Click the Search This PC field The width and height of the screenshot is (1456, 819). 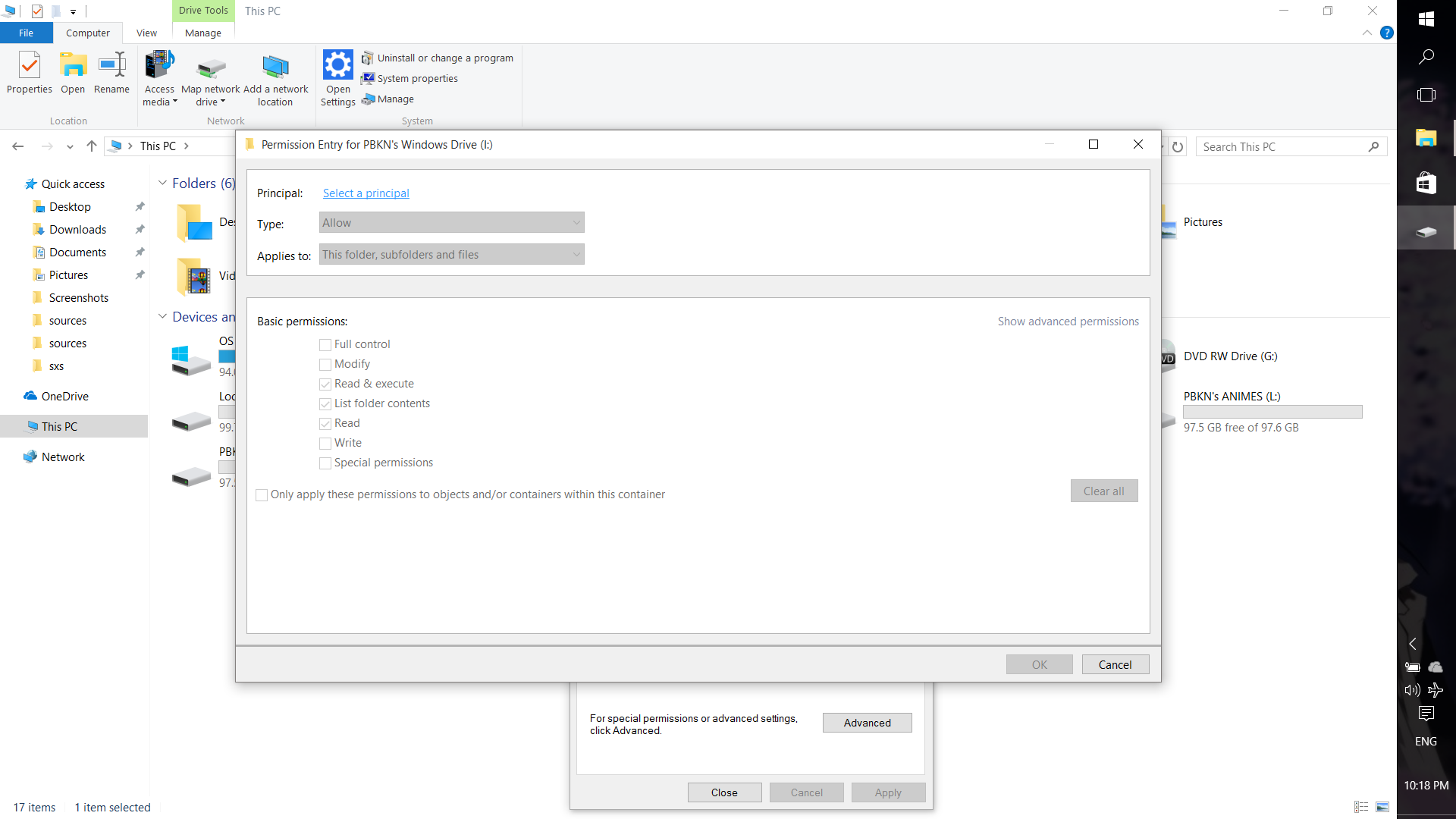point(1283,147)
